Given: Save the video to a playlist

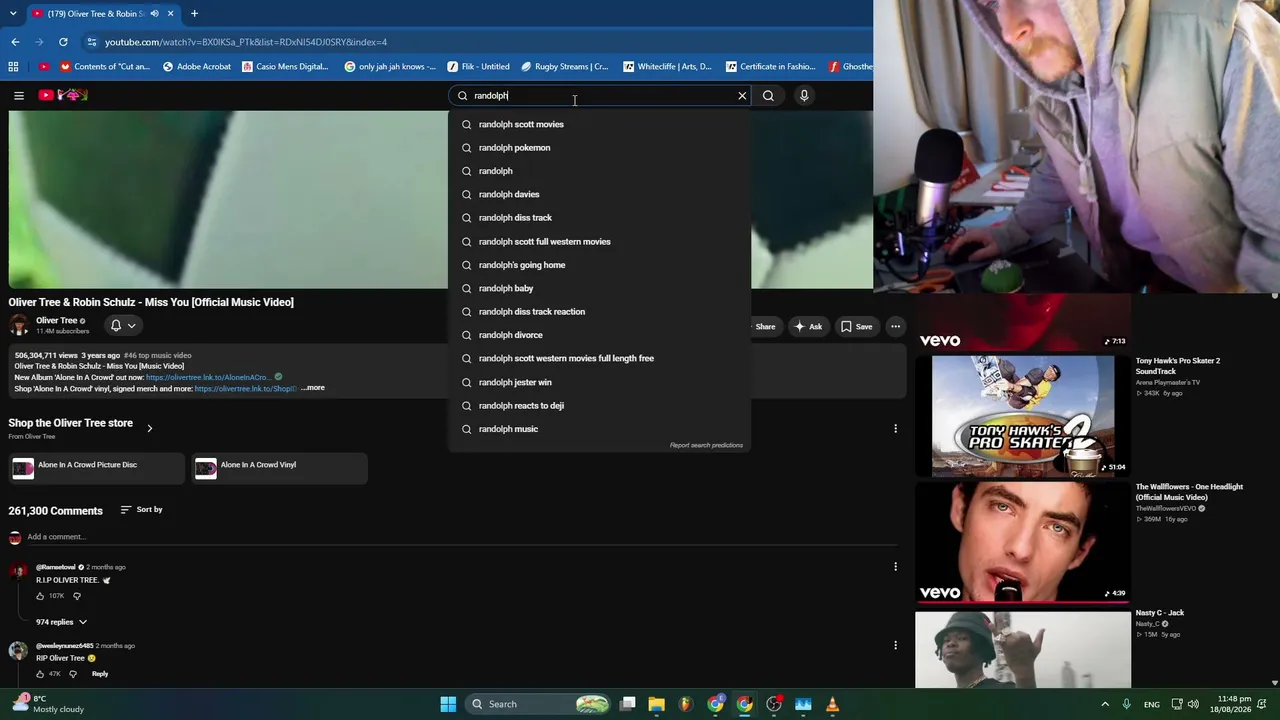Looking at the screenshot, I should (x=856, y=326).
